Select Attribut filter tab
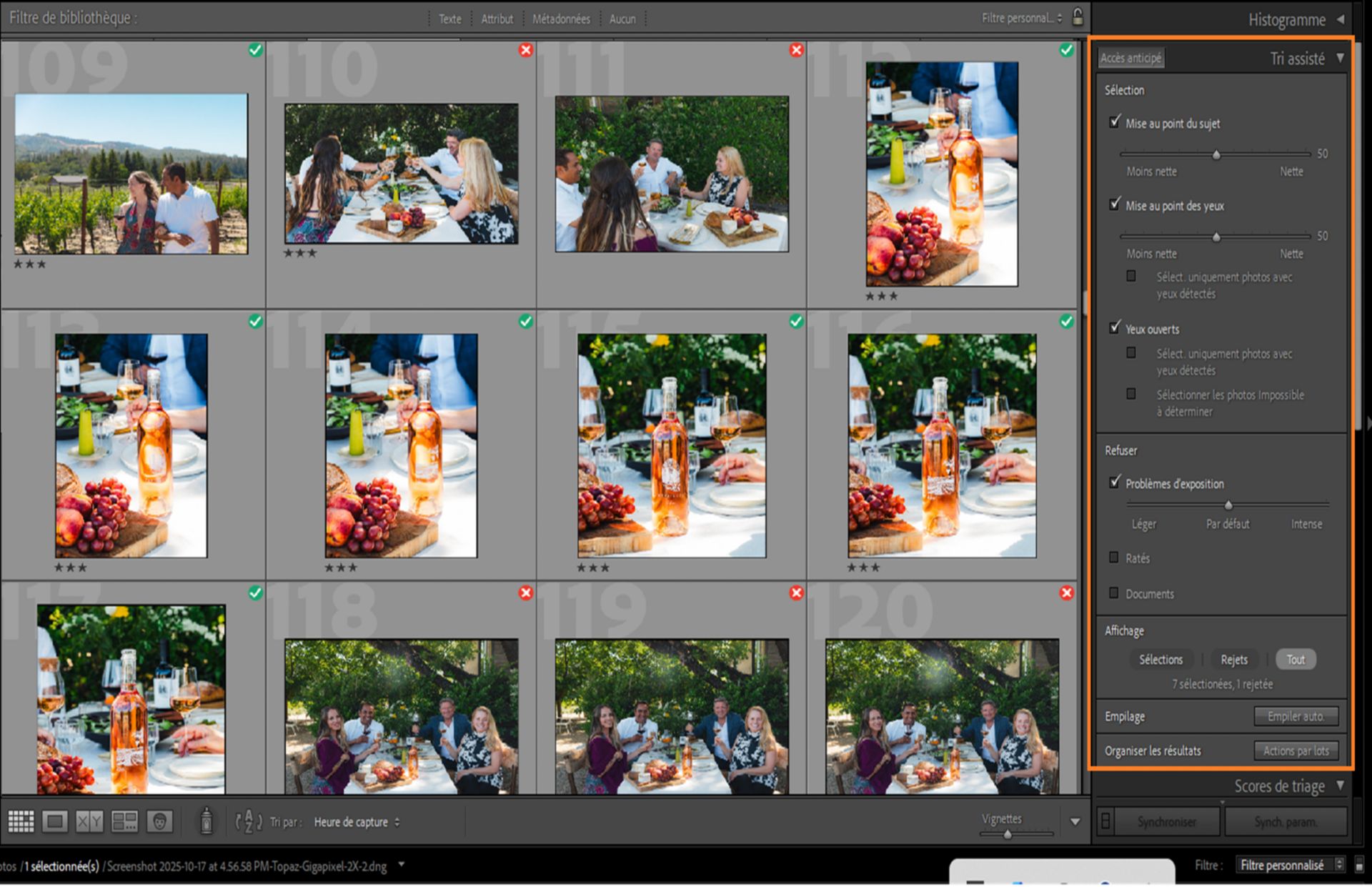Screen dimensions: 1372x887 (497, 19)
